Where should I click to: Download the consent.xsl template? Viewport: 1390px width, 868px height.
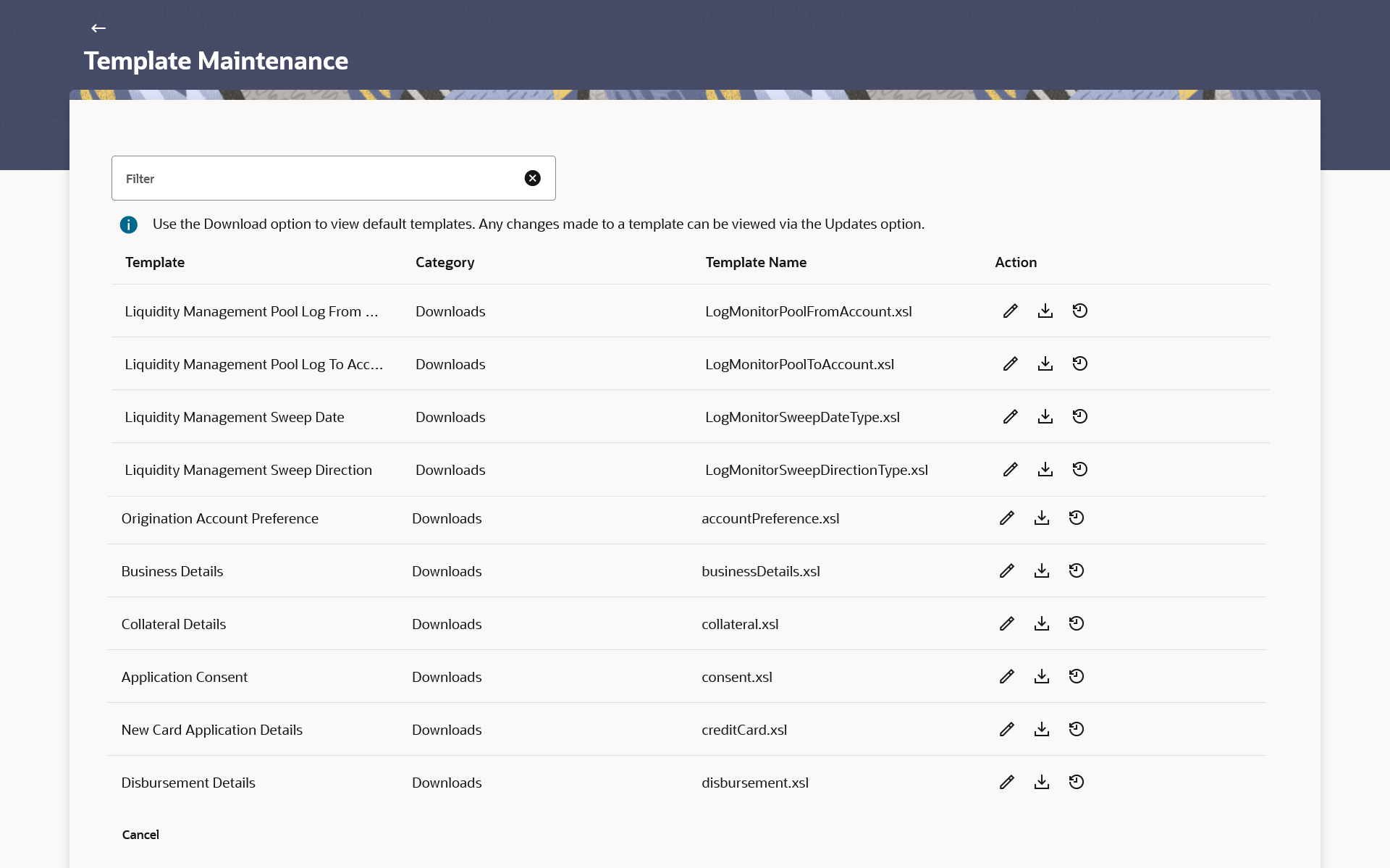[x=1041, y=677]
